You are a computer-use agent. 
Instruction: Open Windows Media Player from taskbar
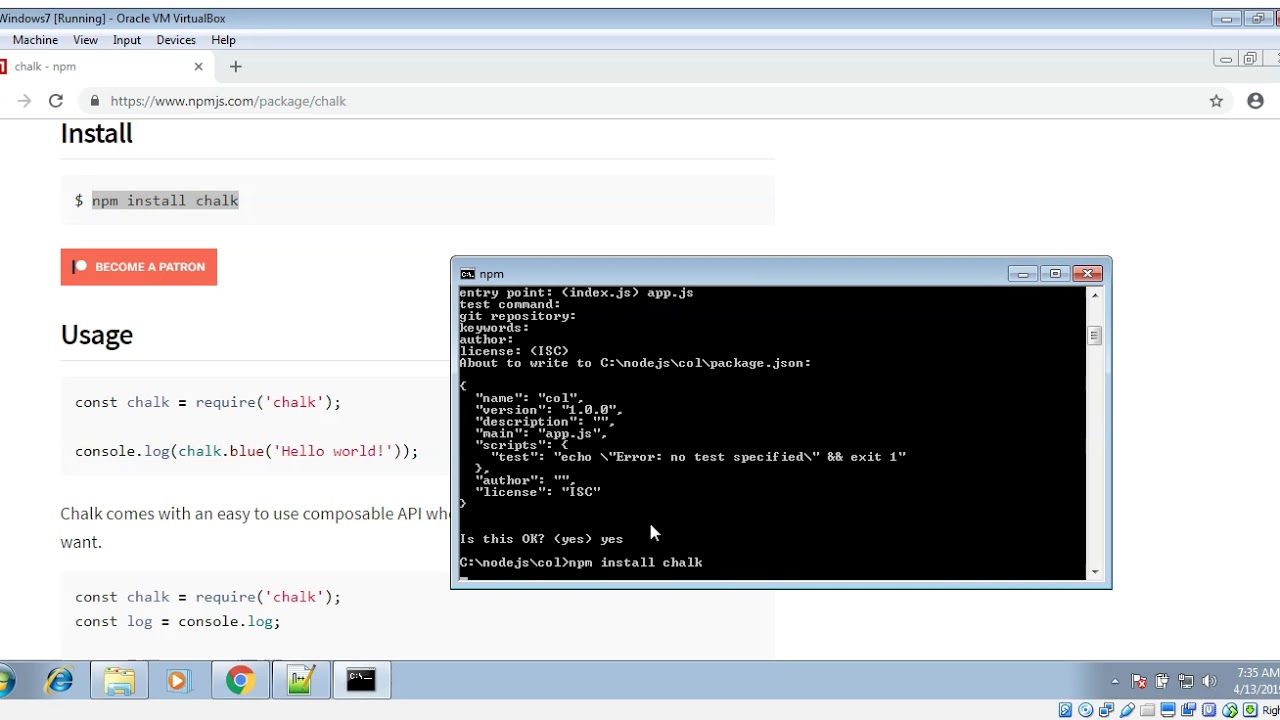(177, 681)
